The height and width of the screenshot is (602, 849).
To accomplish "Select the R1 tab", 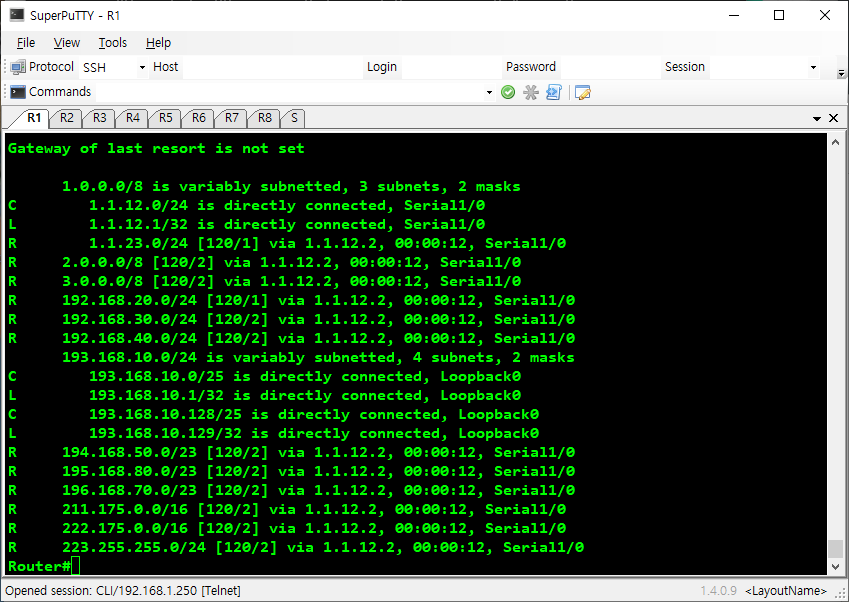I will (34, 117).
